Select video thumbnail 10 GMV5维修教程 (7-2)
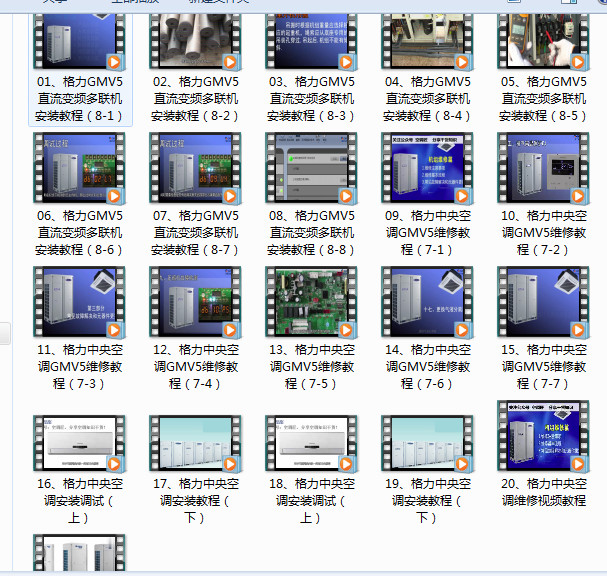This screenshot has width=607, height=576. click(544, 168)
